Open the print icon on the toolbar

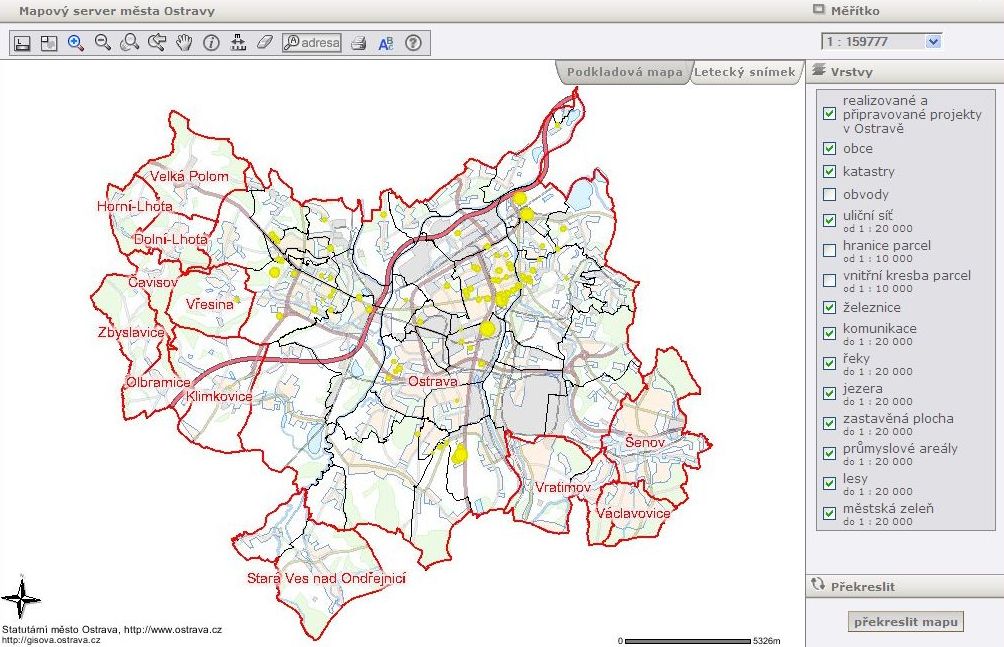[359, 42]
